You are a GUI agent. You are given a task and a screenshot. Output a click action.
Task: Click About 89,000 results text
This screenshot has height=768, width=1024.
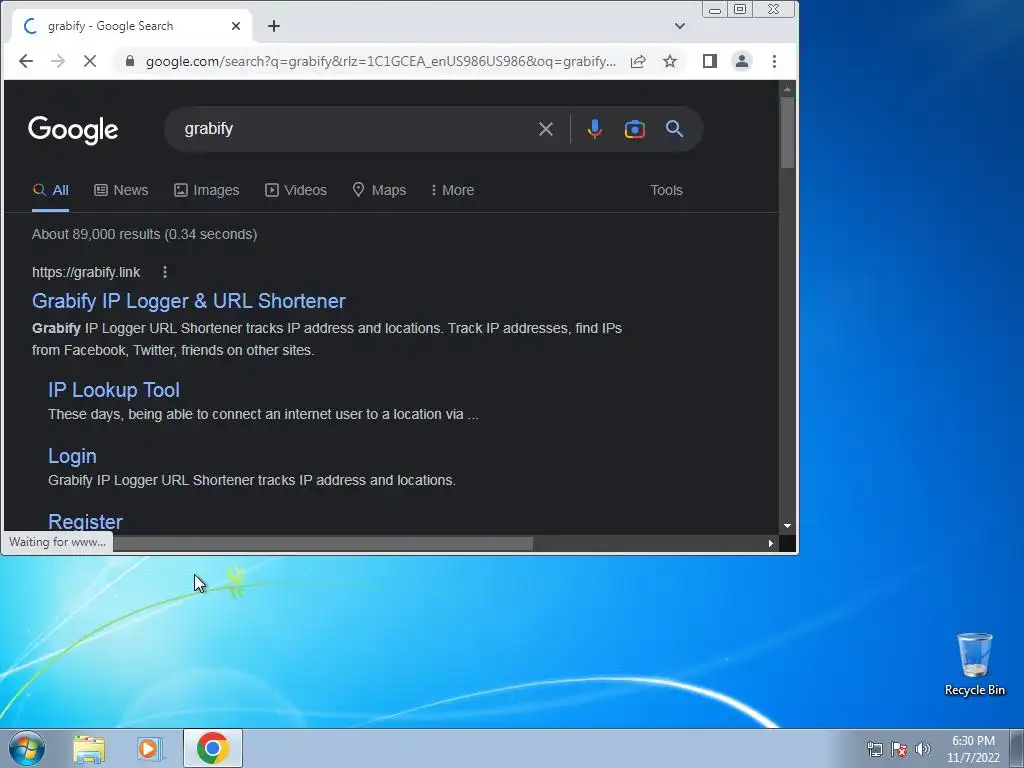[144, 234]
